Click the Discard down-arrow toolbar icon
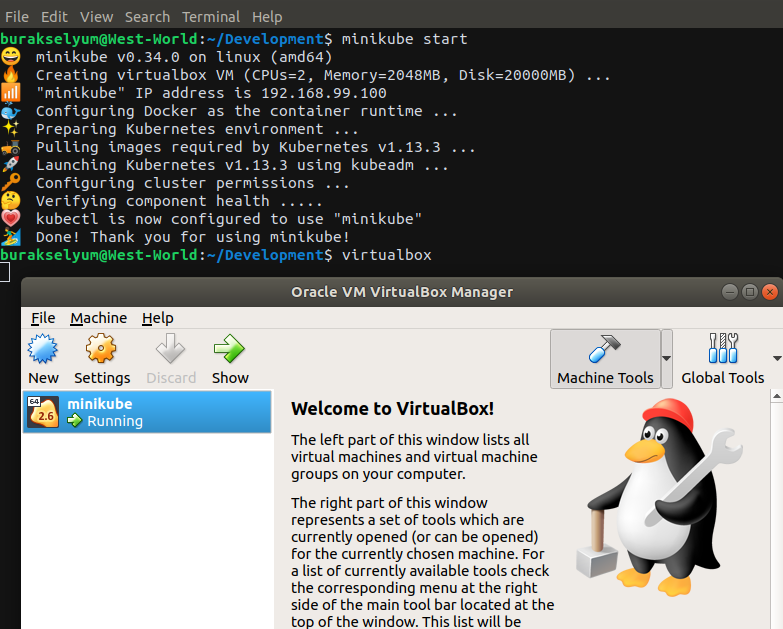Viewport: 783px width, 629px height. tap(171, 350)
